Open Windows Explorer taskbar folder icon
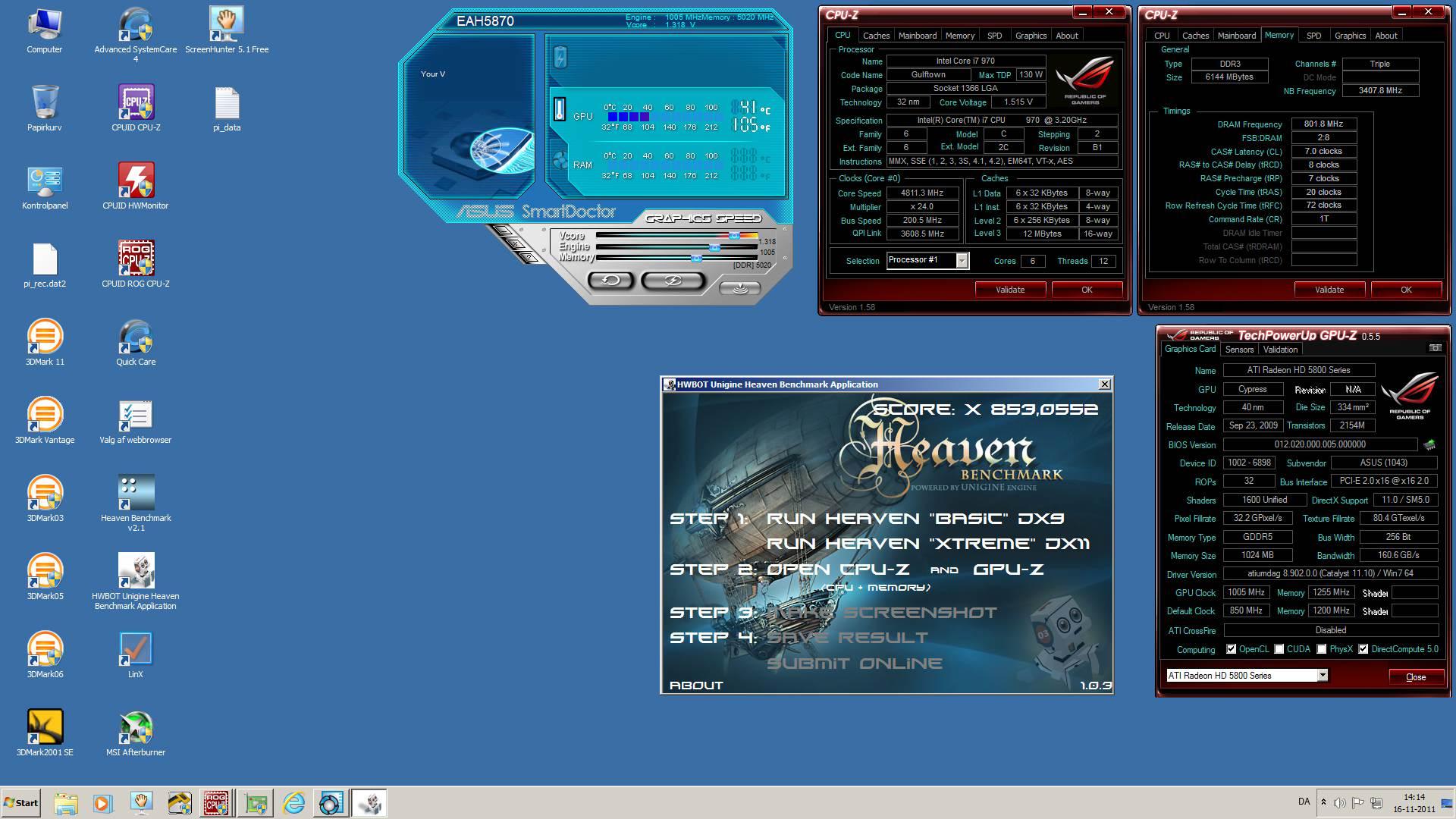This screenshot has width=1456, height=819. (x=66, y=802)
